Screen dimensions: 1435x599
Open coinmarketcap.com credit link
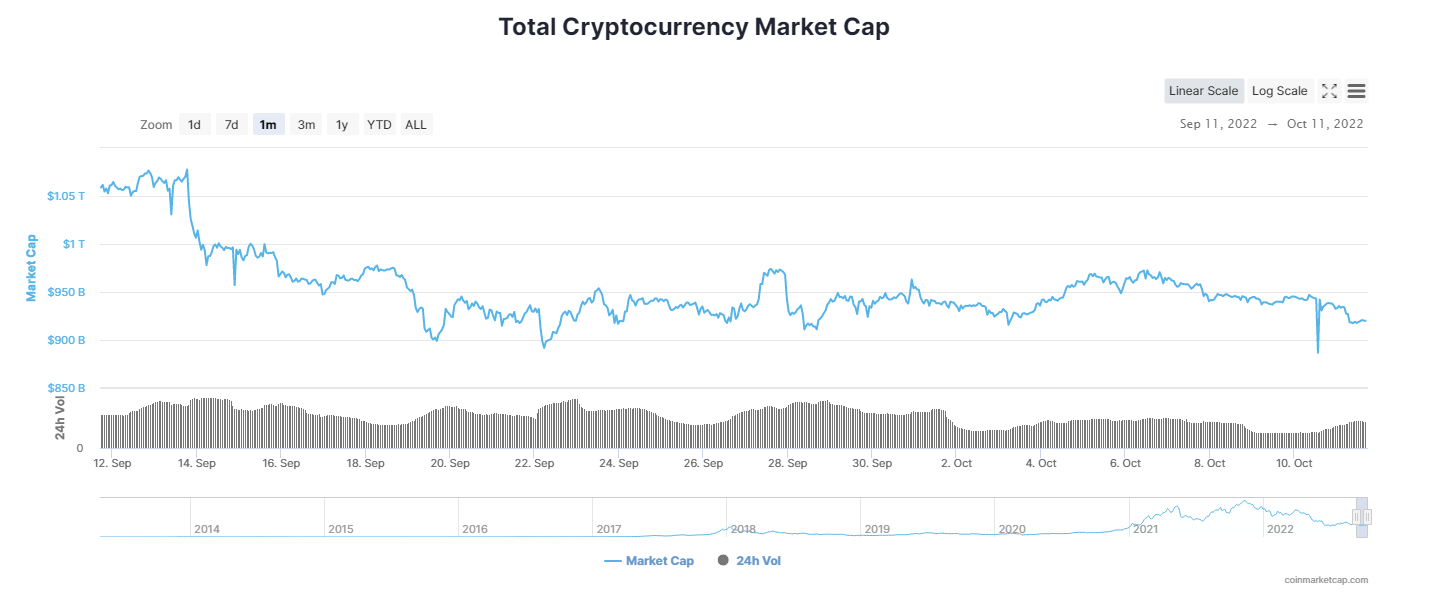[x=1326, y=580]
